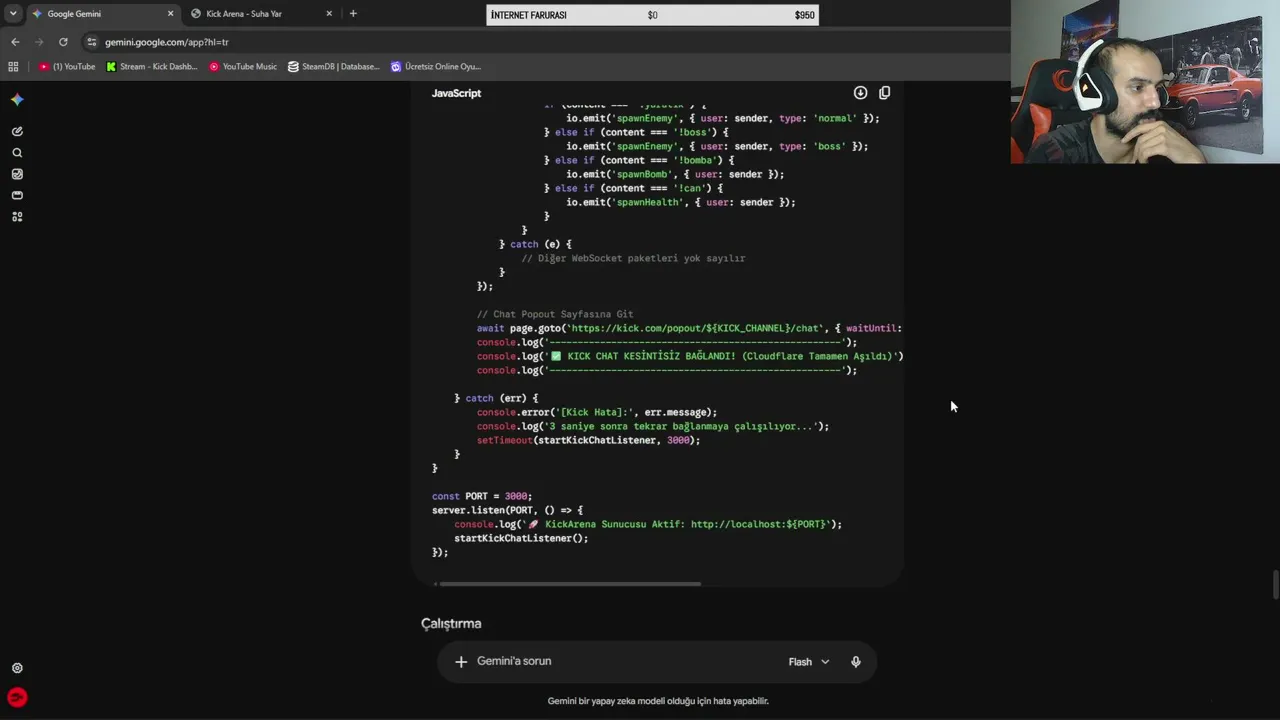Click the "} catch (err) {" line

[496, 398]
